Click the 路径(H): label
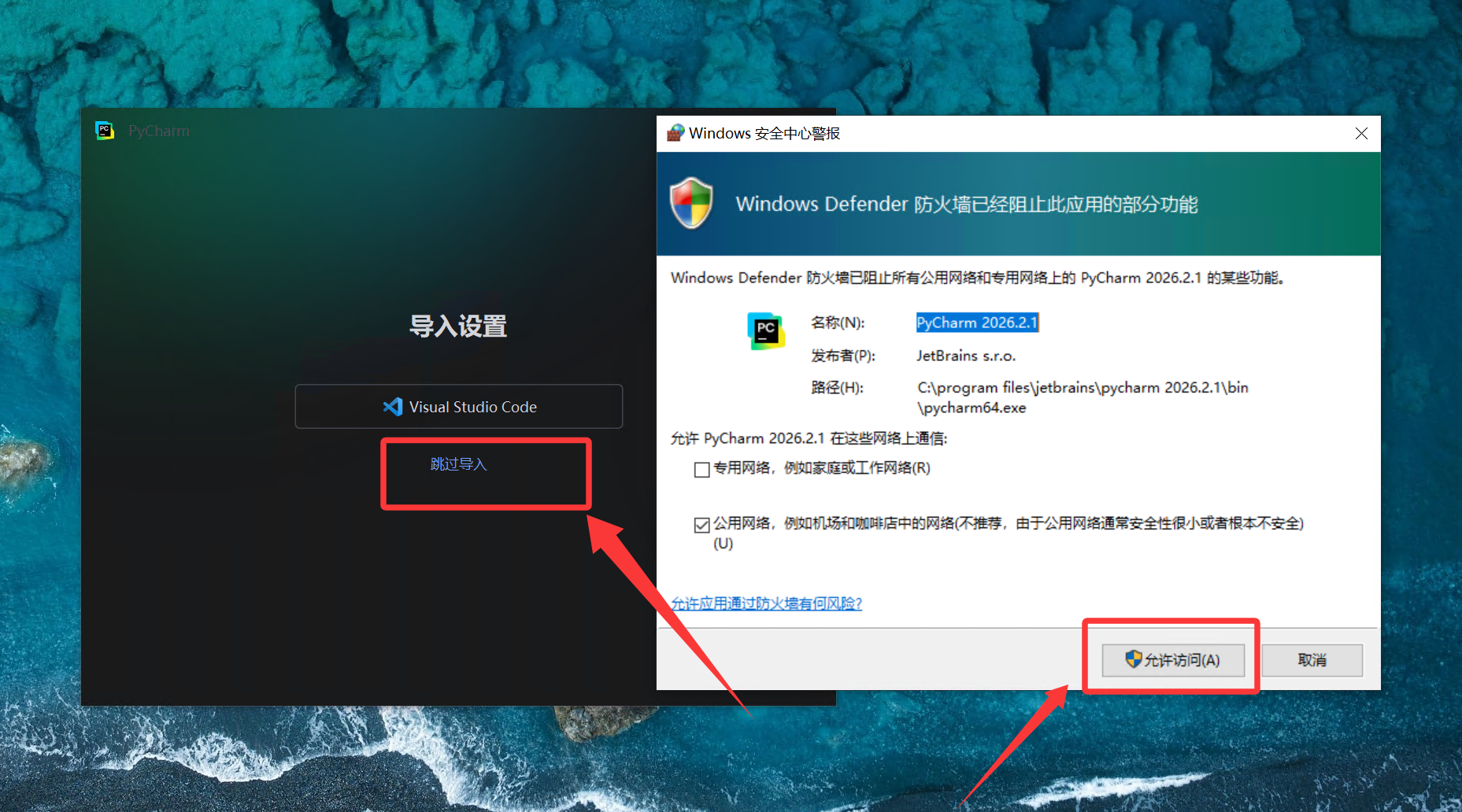 (837, 388)
